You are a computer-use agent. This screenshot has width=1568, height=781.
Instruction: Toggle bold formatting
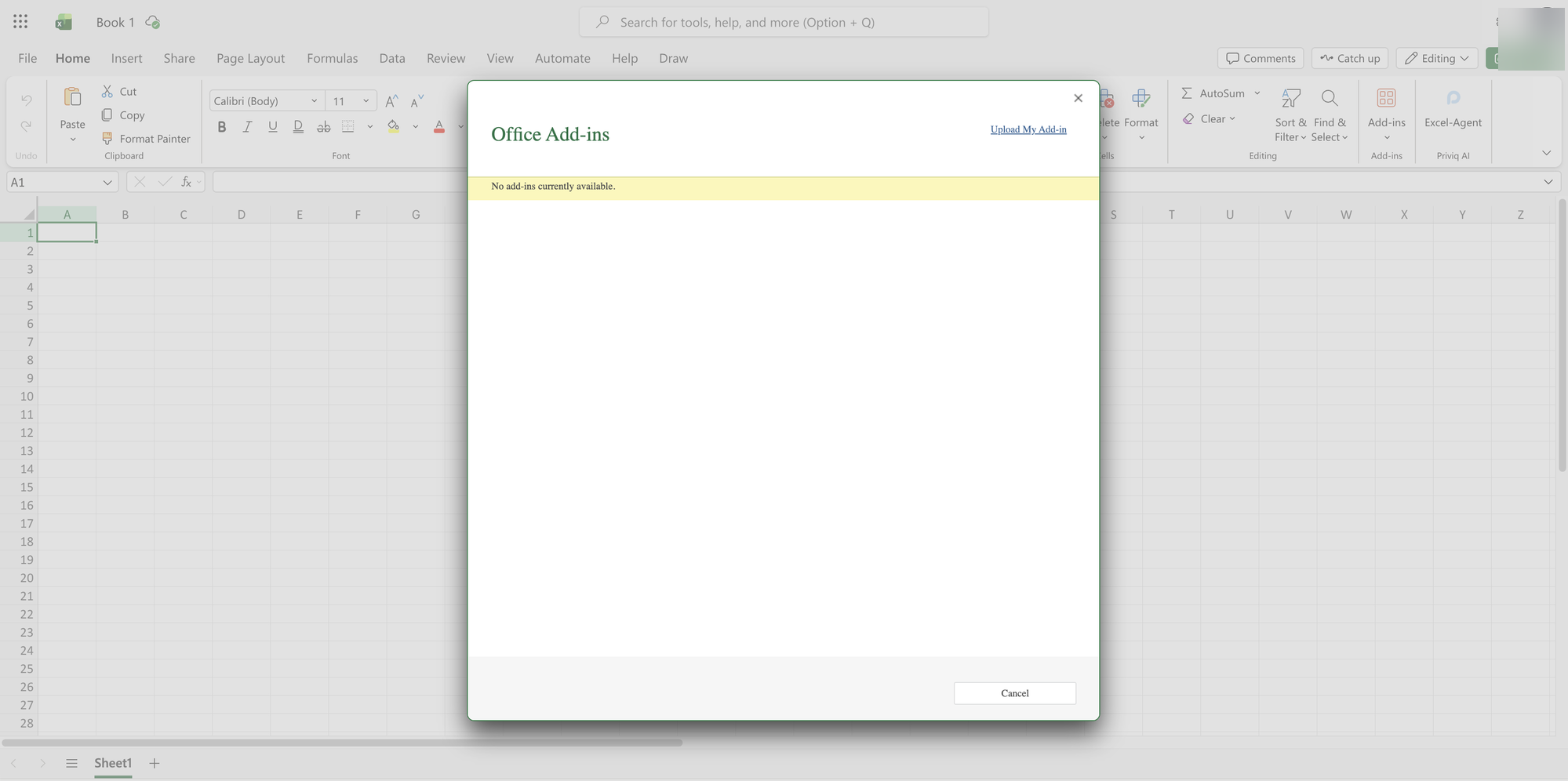[x=222, y=126]
